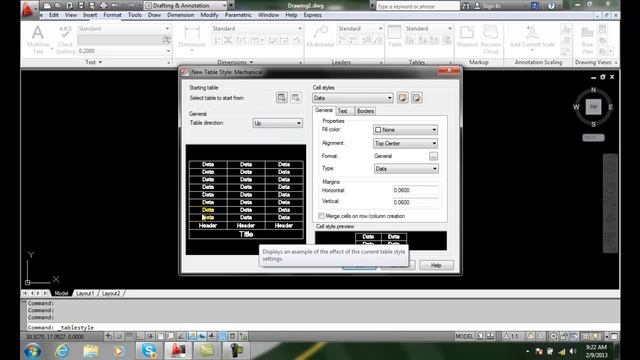The height and width of the screenshot is (360, 640).
Task: Click Sign In in the title bar
Action: 491,6
